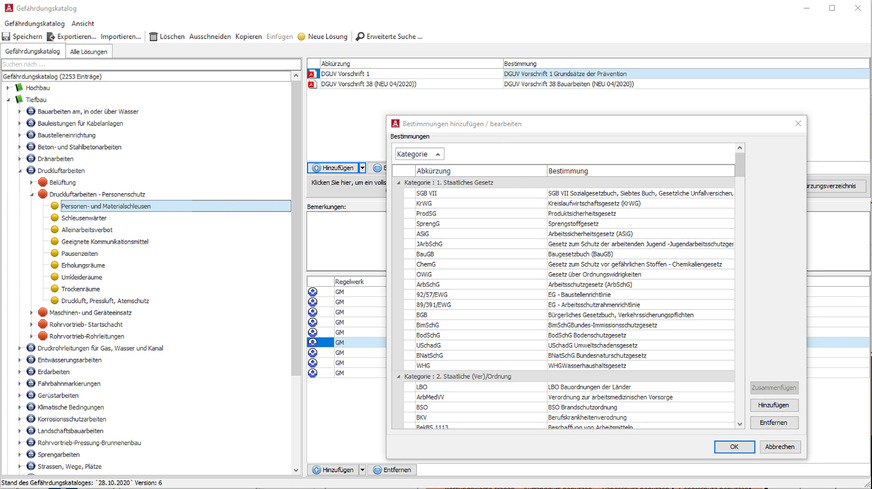Switch to the Alle Lösungen tab
Viewport: 872px width, 489px height.
click(x=89, y=51)
